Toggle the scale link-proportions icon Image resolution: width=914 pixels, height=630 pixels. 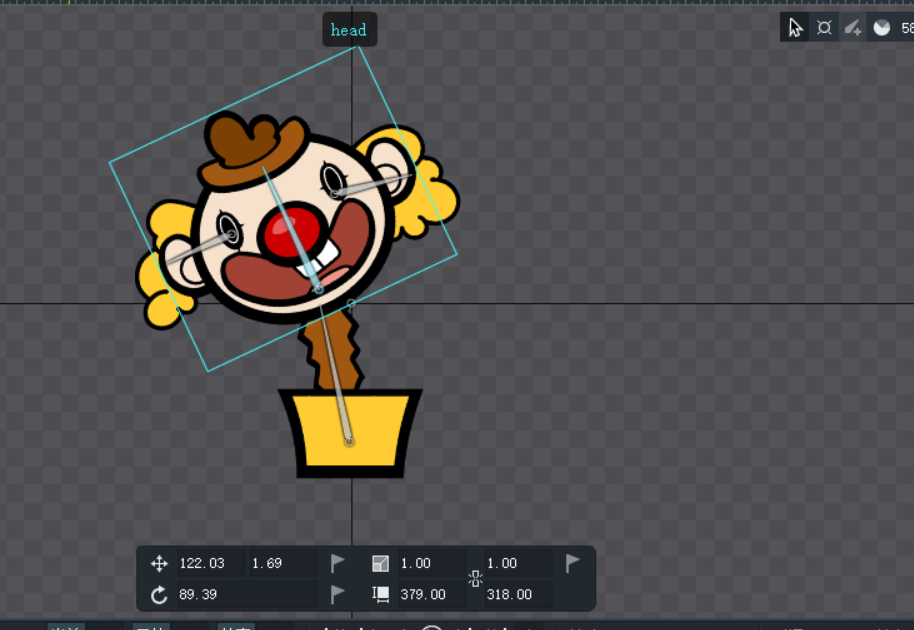click(475, 579)
